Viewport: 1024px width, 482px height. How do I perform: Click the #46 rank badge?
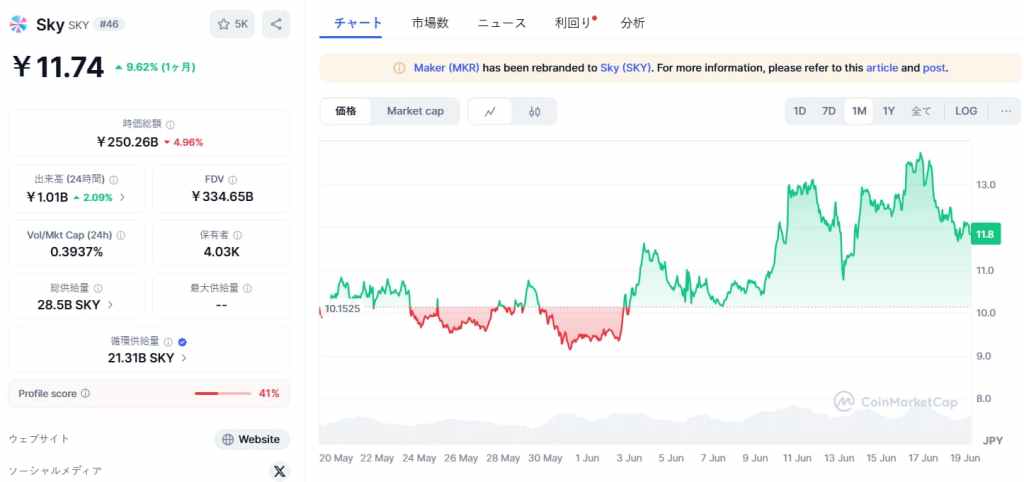click(x=109, y=24)
